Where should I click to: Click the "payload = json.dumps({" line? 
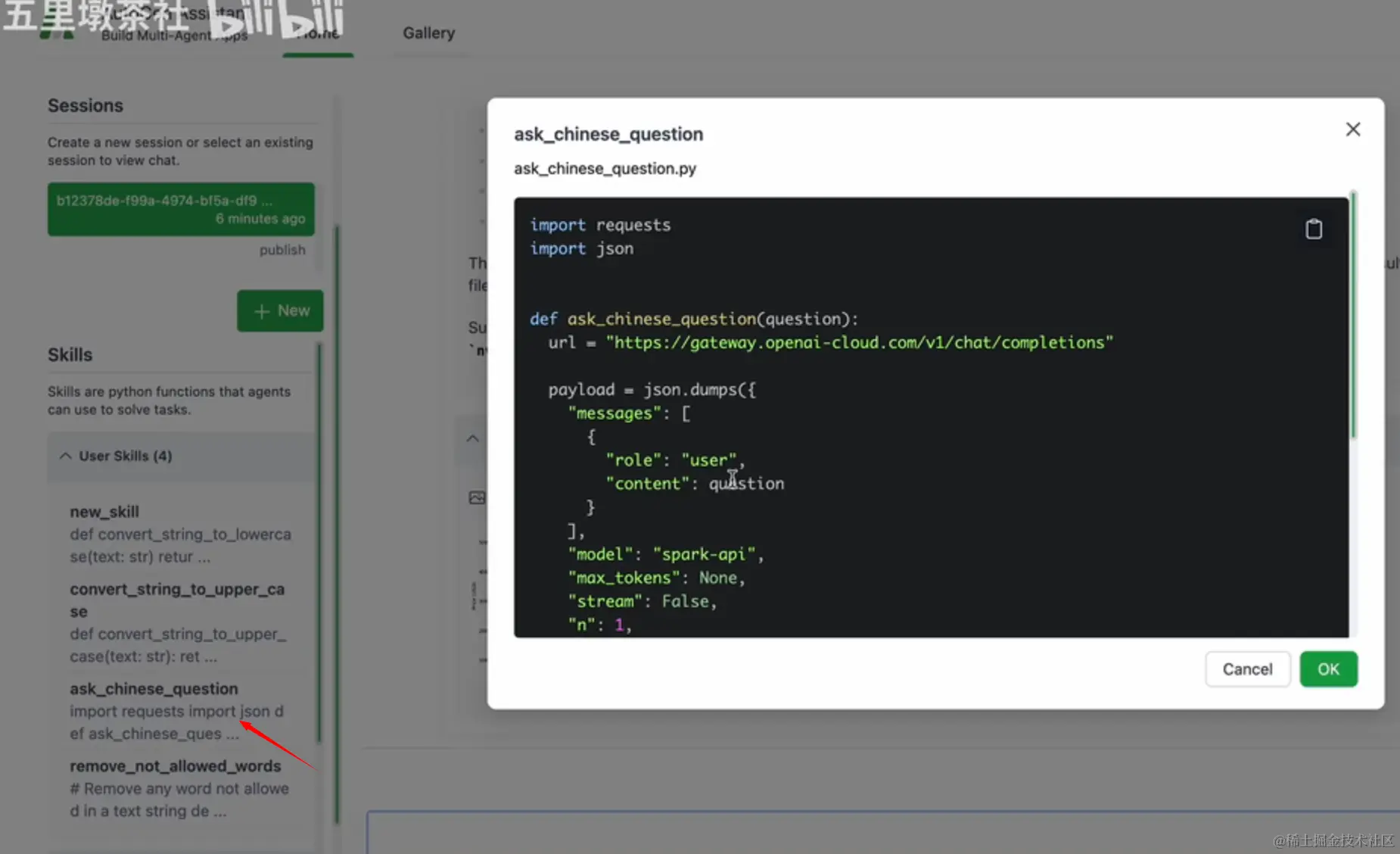point(652,389)
